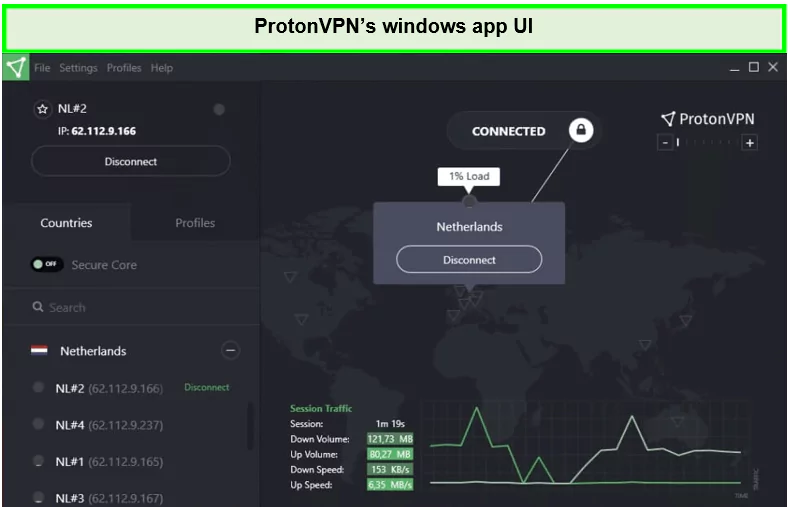Click the Up Speed 6,35 MB/s value
Screen dimensions: 788x507
click(x=390, y=484)
